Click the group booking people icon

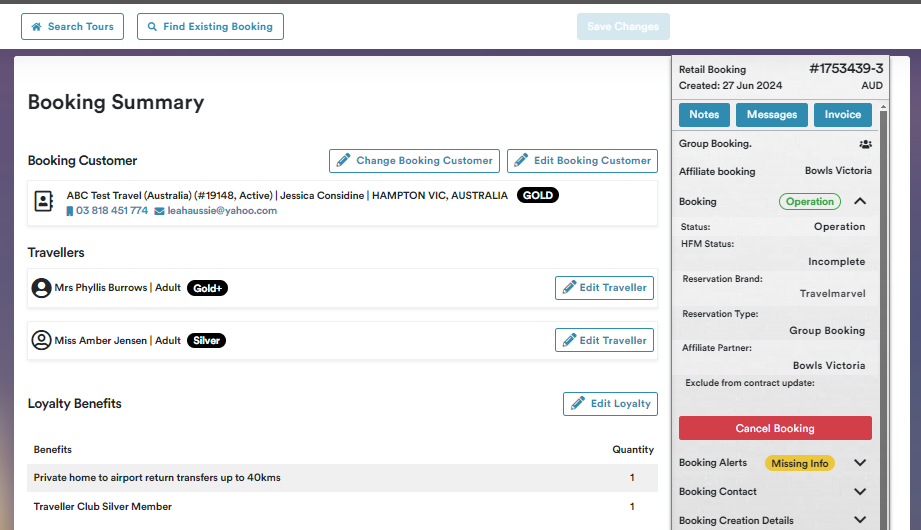[x=865, y=144]
